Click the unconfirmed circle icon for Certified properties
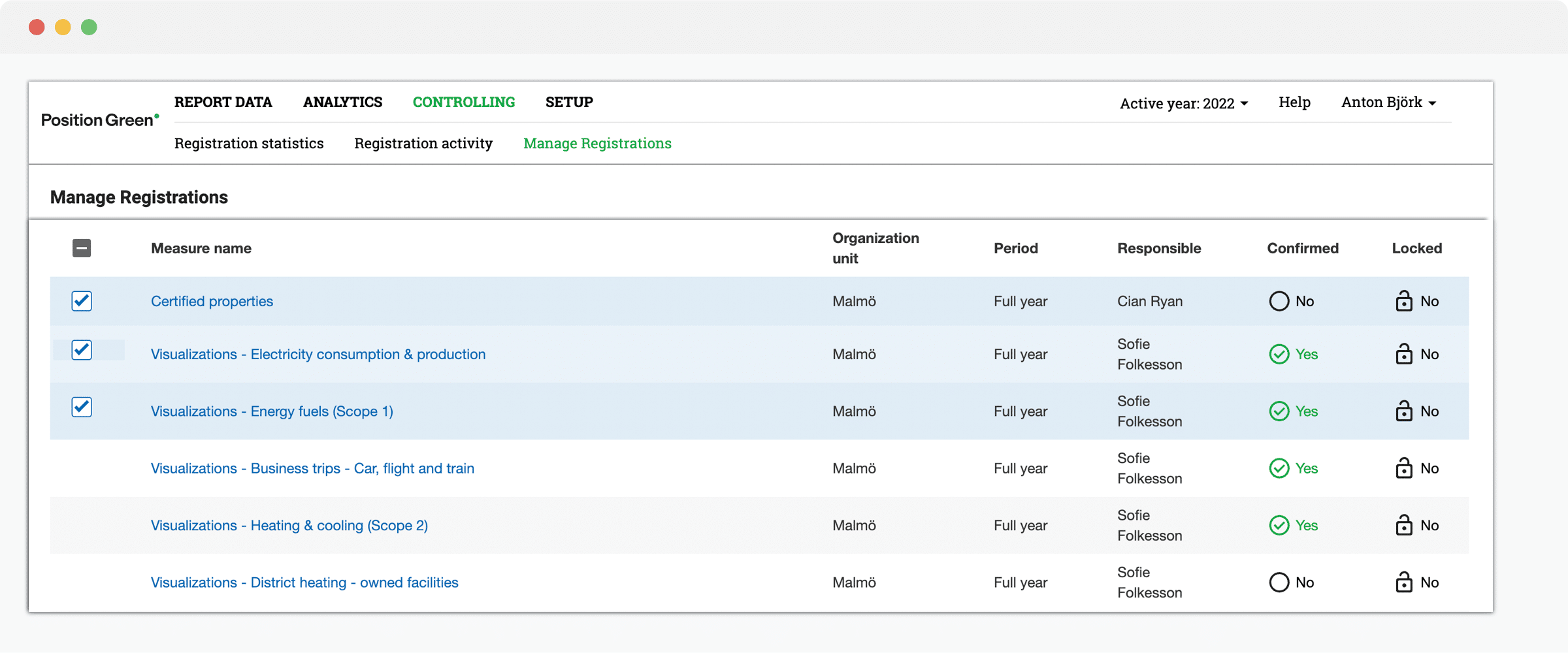Image resolution: width=1568 pixels, height=653 pixels. point(1279,301)
